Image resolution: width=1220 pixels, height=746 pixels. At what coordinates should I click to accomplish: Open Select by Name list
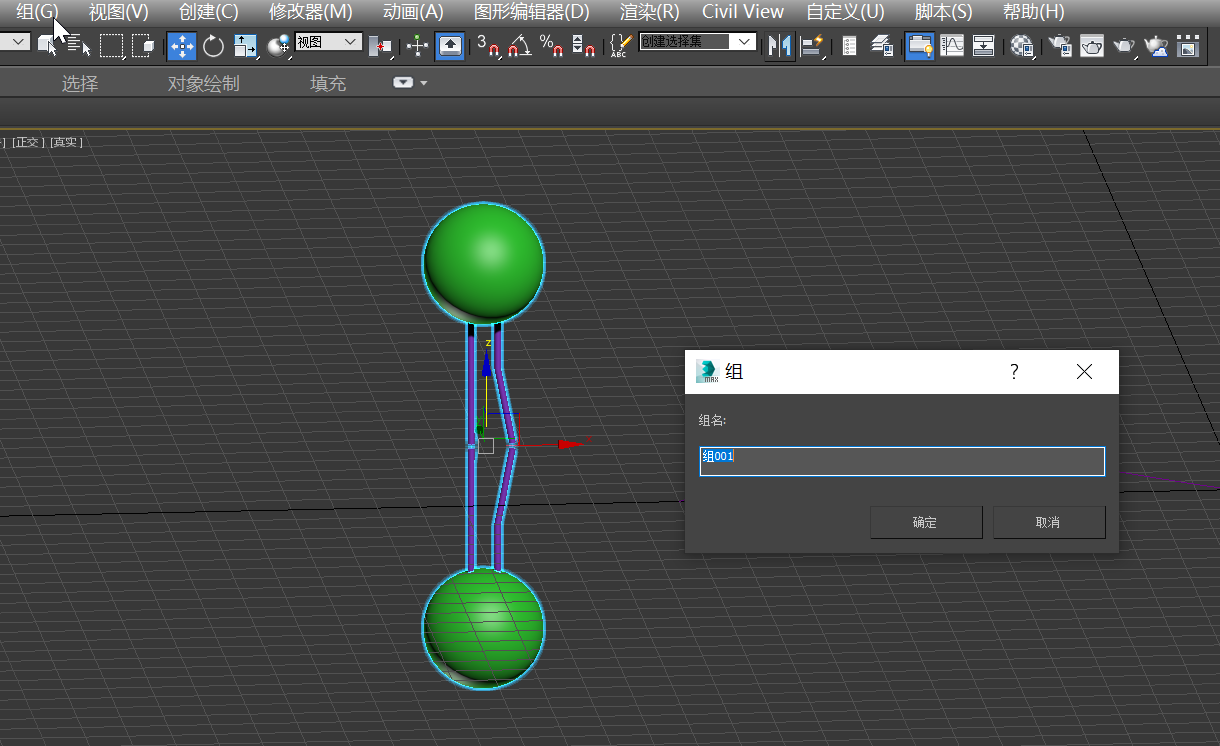pyautogui.click(x=79, y=45)
